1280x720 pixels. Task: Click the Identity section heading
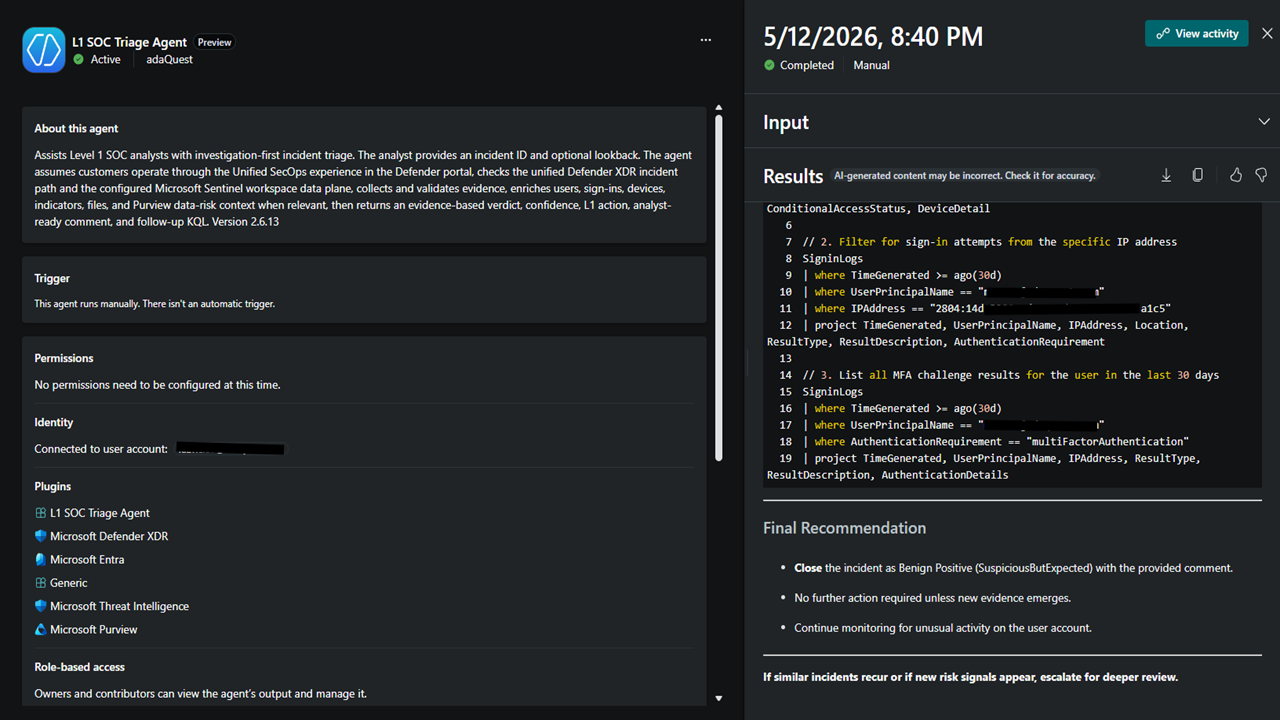[54, 422]
